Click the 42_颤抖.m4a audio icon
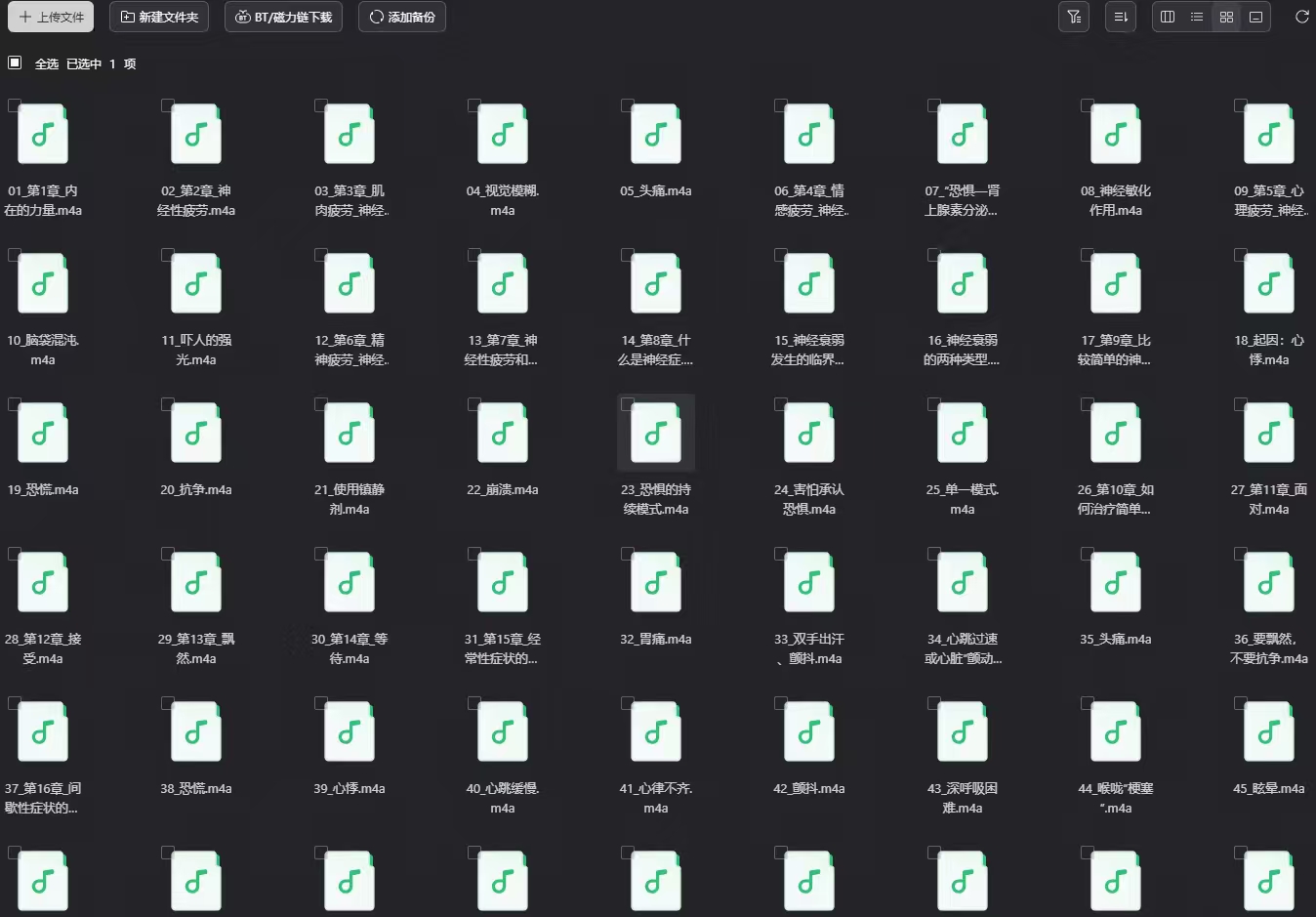Screen dimensions: 1316x917 809,732
